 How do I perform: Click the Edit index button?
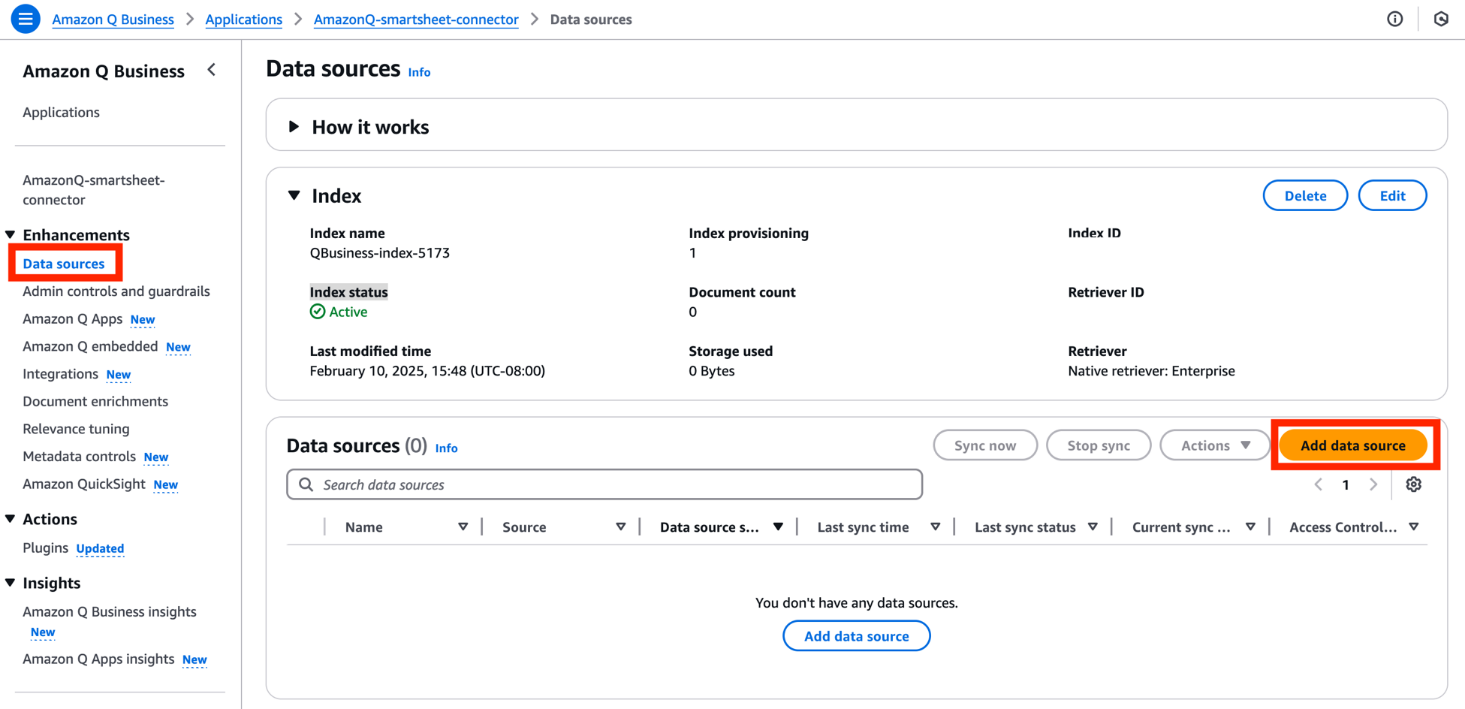[1392, 196]
